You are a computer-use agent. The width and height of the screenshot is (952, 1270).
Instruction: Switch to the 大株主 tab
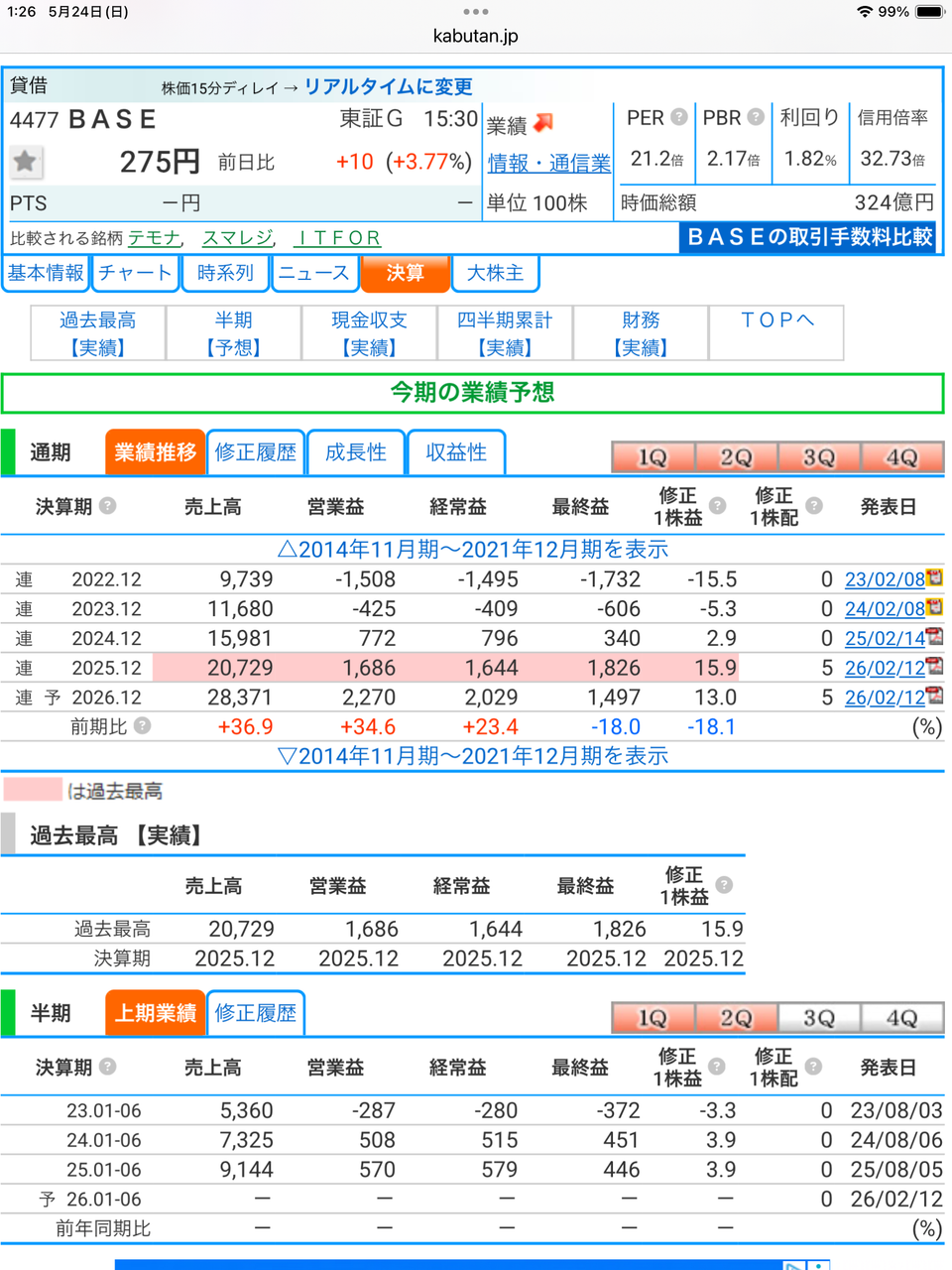495,273
